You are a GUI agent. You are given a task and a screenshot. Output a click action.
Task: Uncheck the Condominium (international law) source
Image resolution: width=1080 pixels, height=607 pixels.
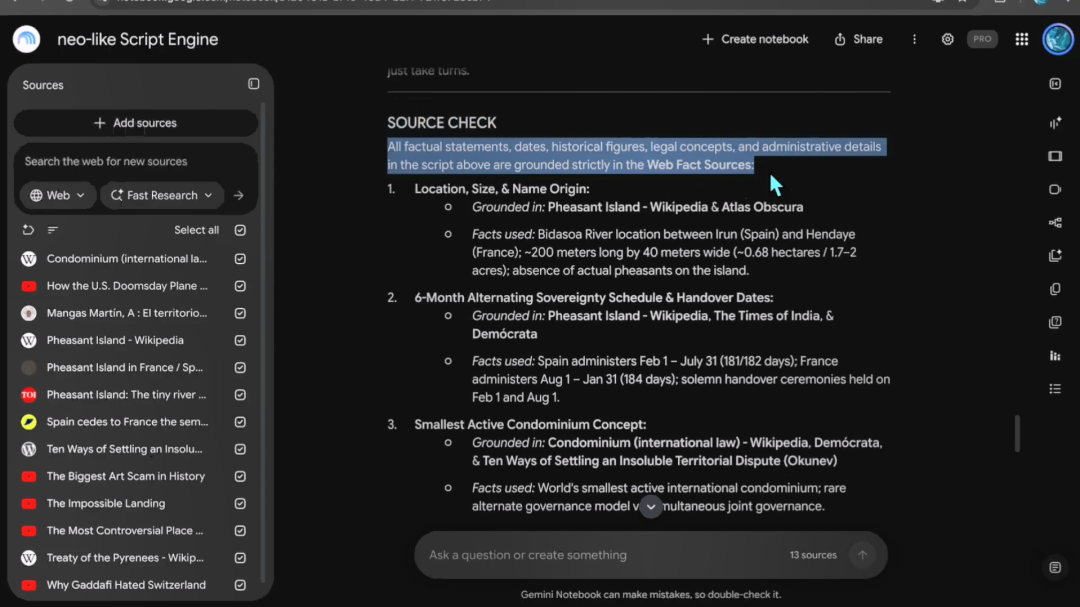click(240, 259)
